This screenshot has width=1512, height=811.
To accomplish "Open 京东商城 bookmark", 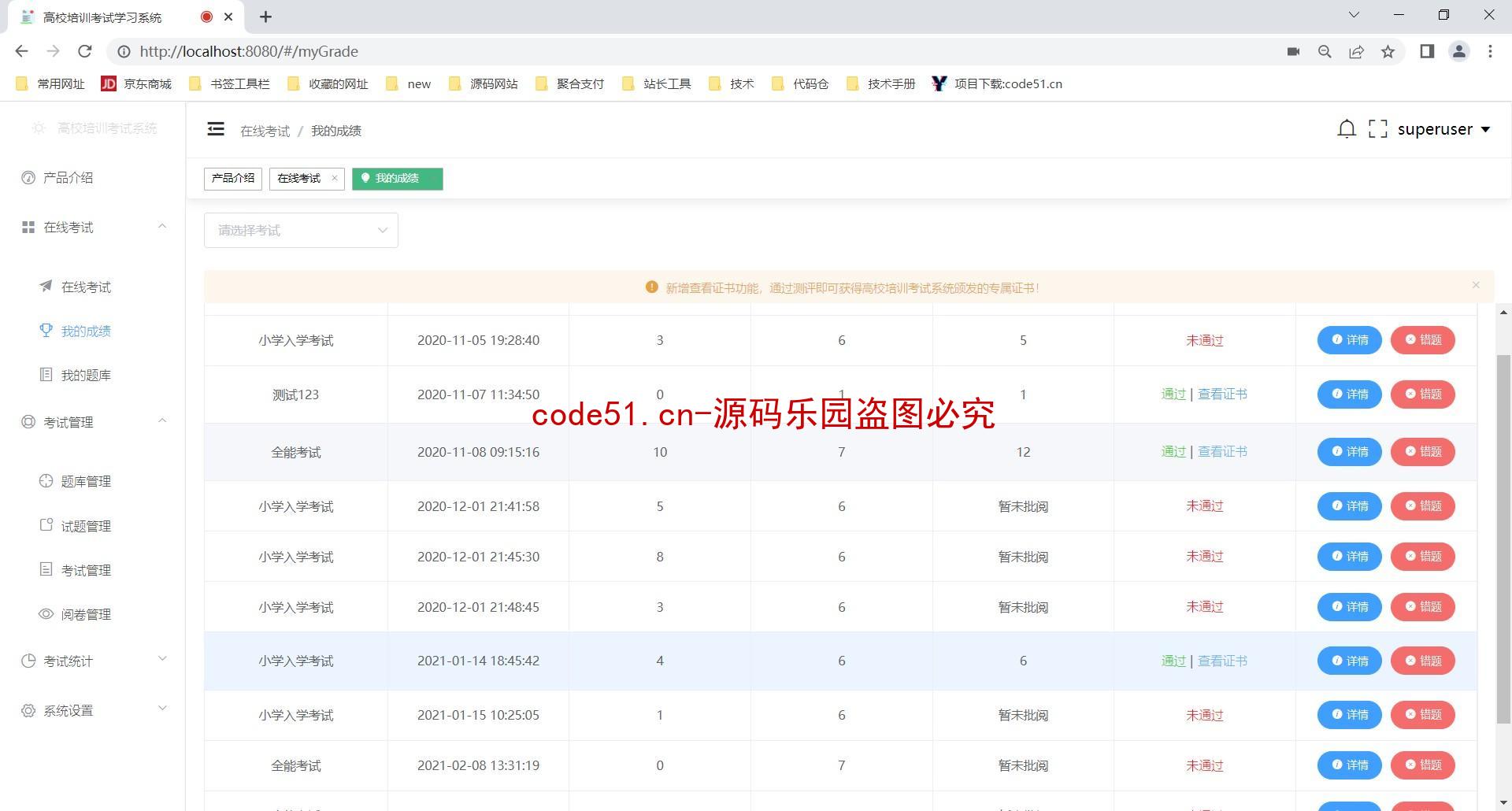I will (x=136, y=83).
